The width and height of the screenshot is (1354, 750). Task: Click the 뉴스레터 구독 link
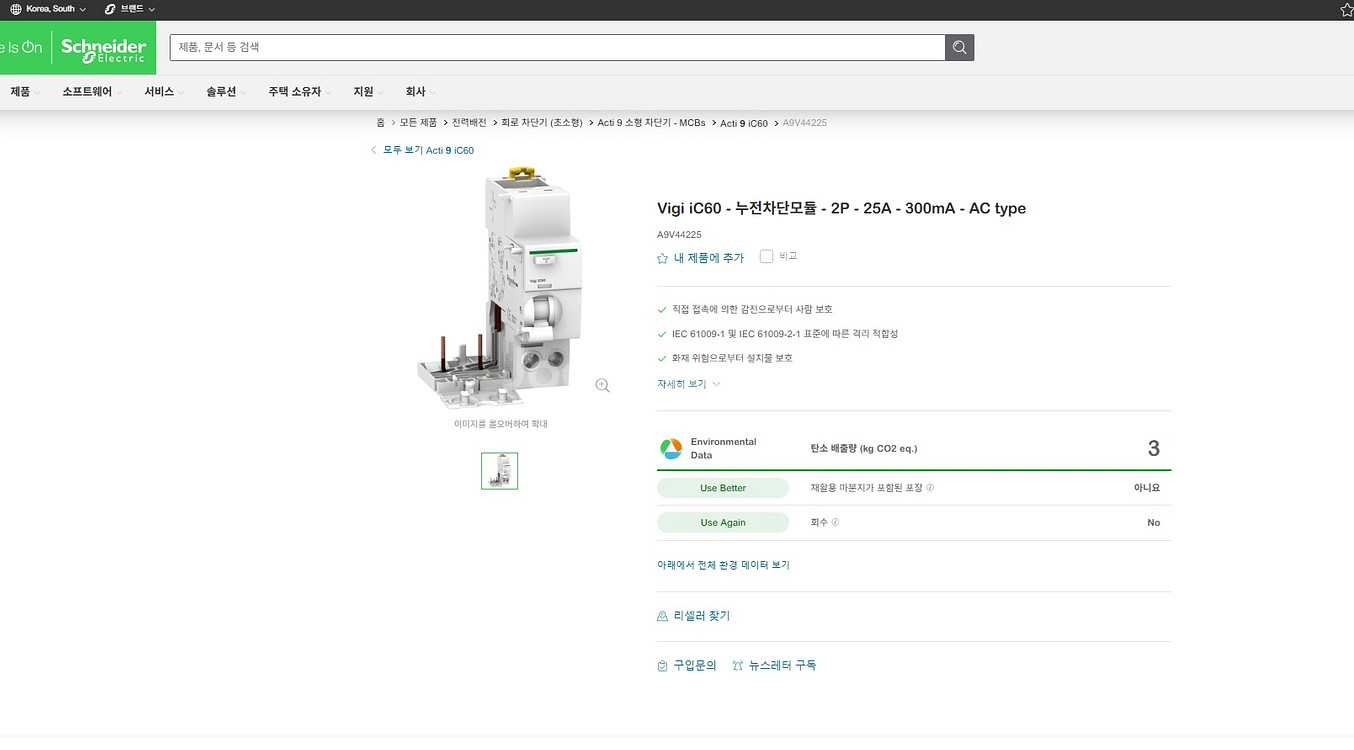[783, 665]
